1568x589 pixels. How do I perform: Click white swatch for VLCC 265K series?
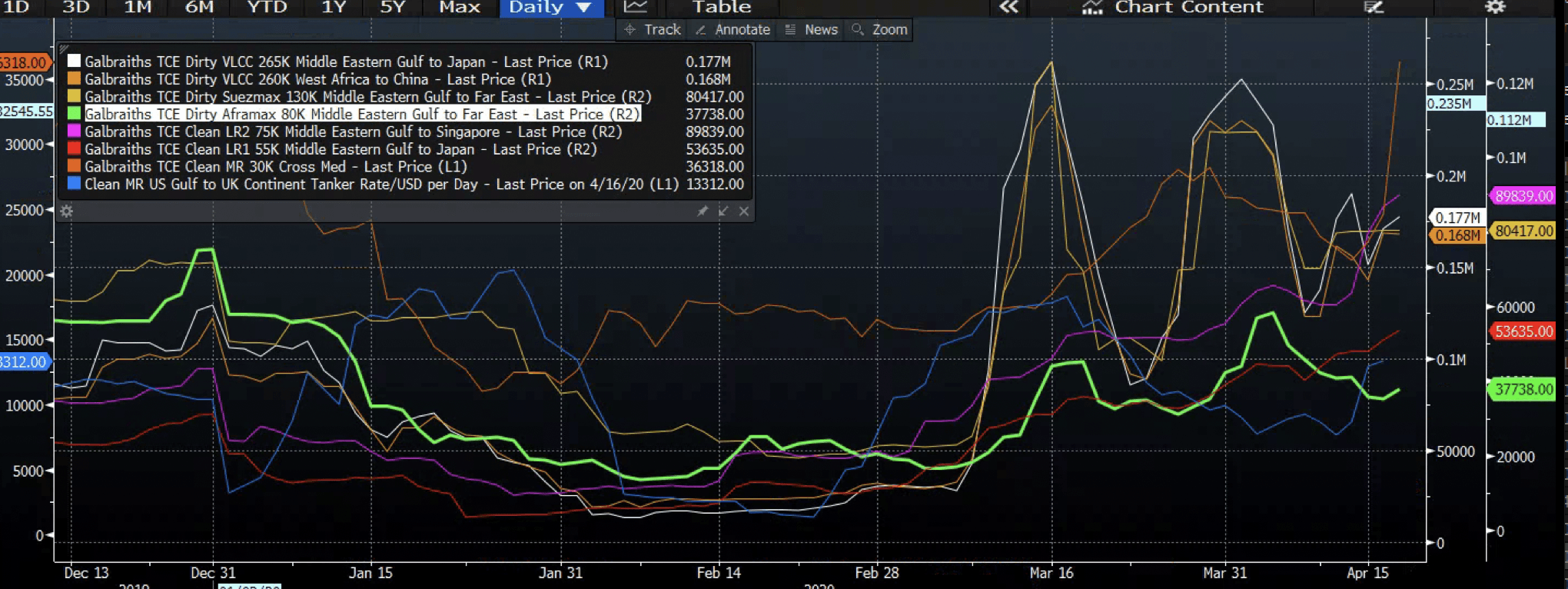point(74,61)
